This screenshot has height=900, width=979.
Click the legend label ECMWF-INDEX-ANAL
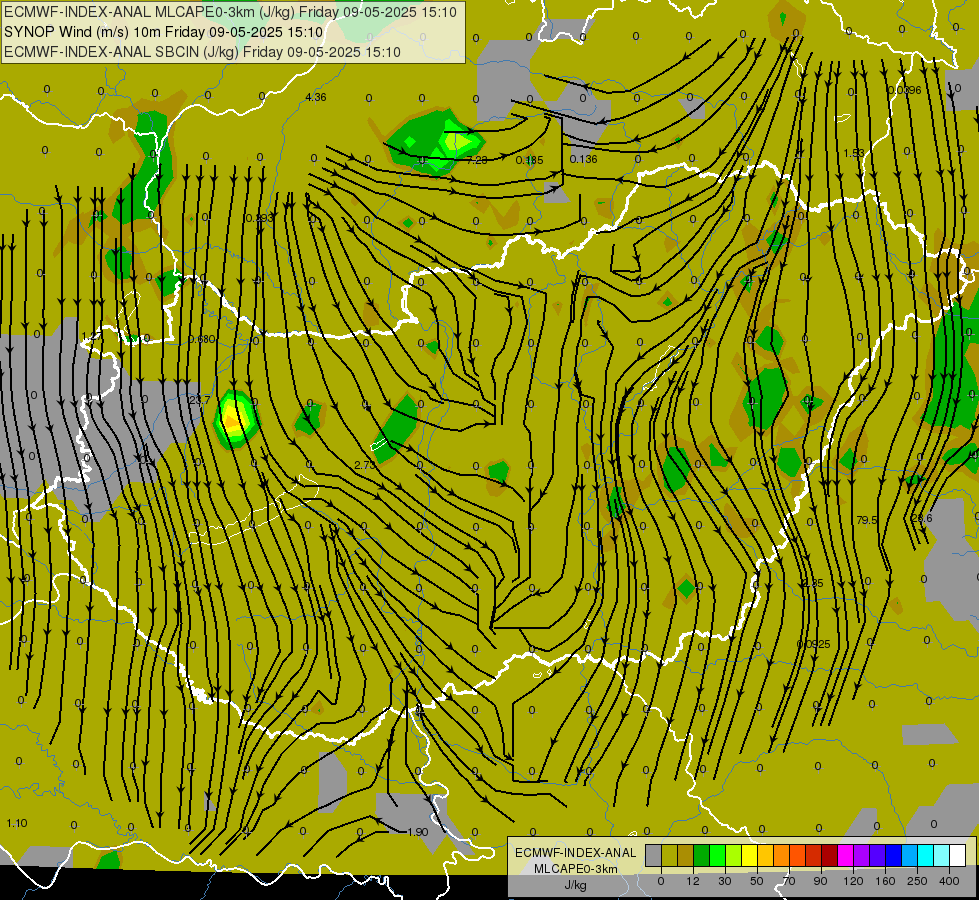click(576, 853)
